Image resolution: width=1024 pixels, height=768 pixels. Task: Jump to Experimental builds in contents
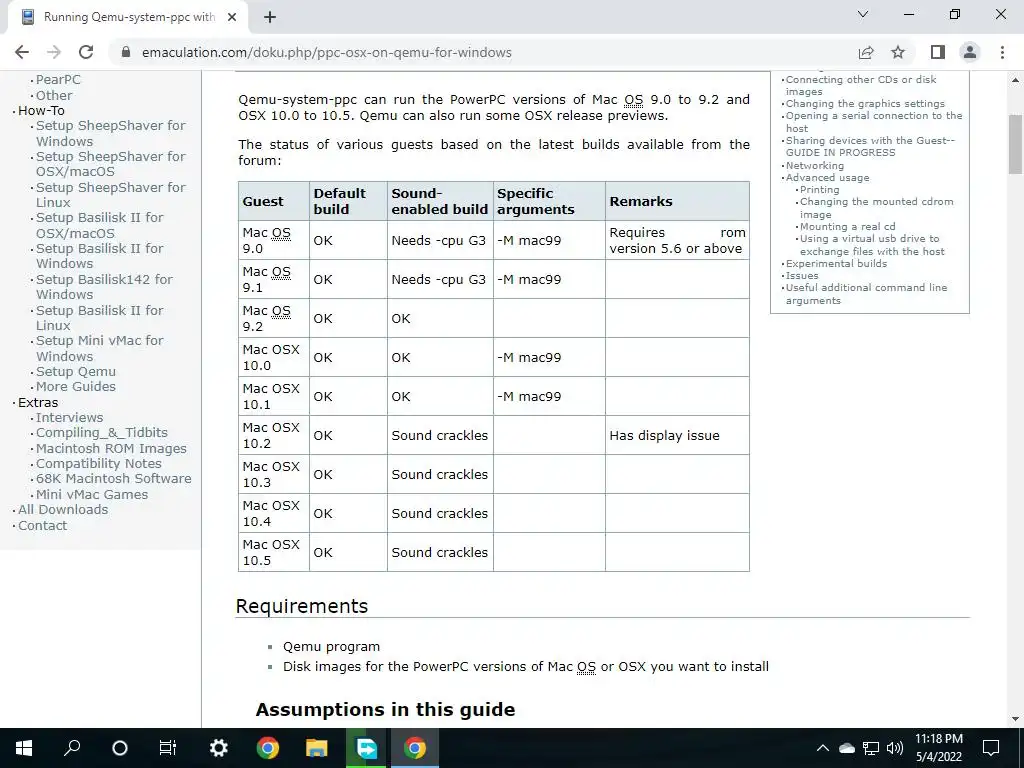836,264
